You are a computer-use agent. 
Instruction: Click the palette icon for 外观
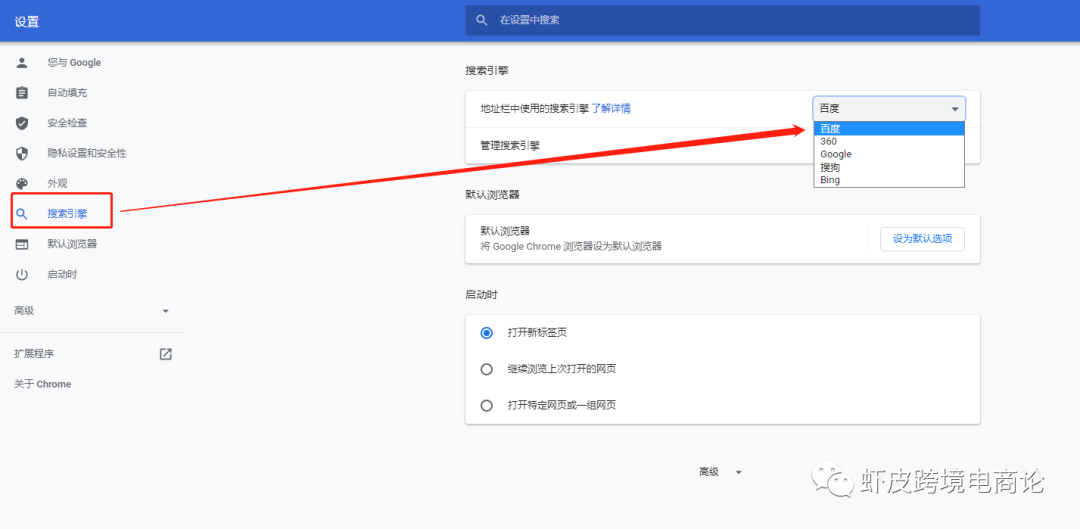[x=22, y=183]
